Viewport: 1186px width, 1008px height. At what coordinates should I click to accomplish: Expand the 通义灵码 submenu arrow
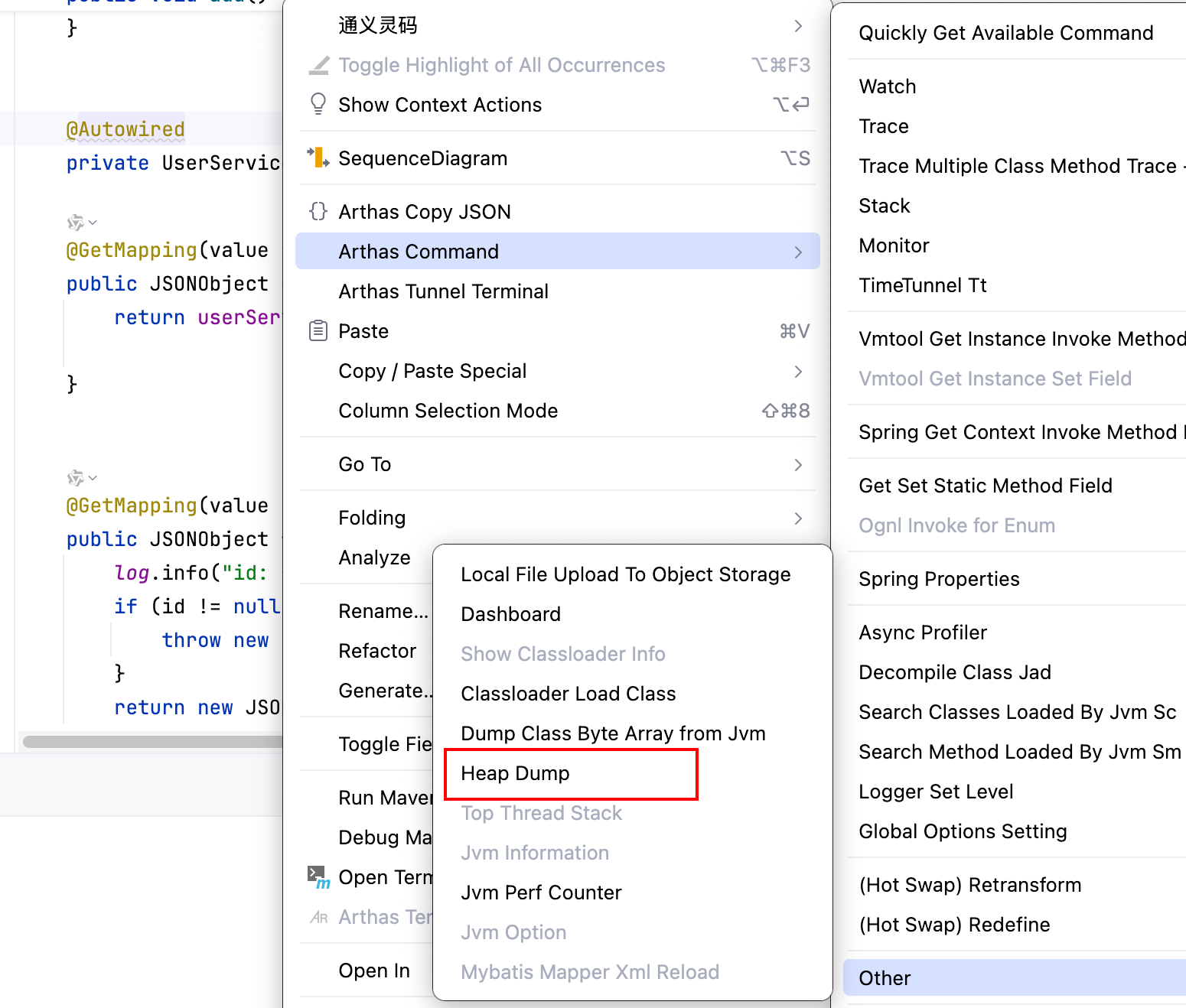coord(798,26)
